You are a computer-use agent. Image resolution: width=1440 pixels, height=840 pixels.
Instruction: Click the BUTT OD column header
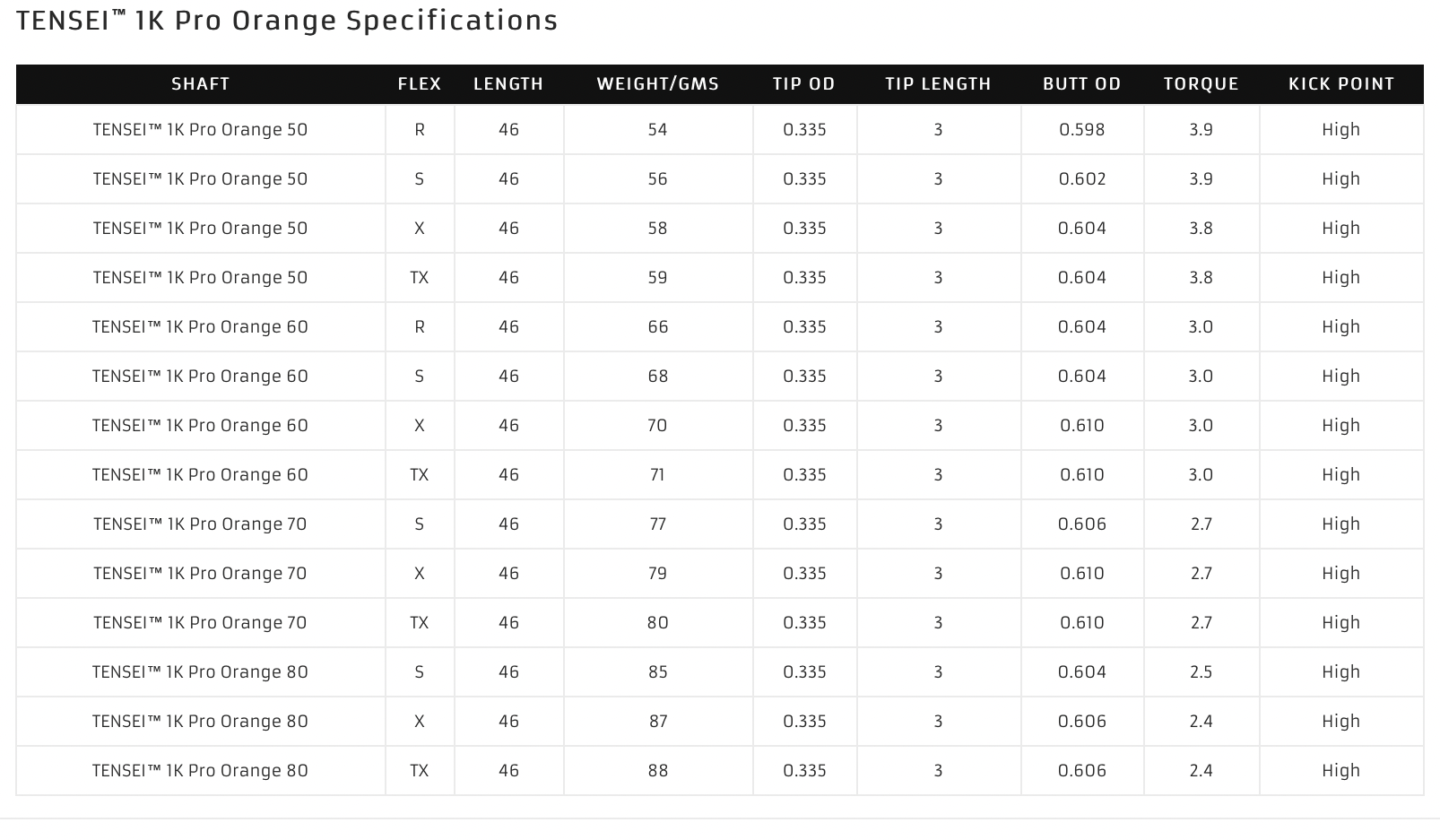tap(1082, 84)
